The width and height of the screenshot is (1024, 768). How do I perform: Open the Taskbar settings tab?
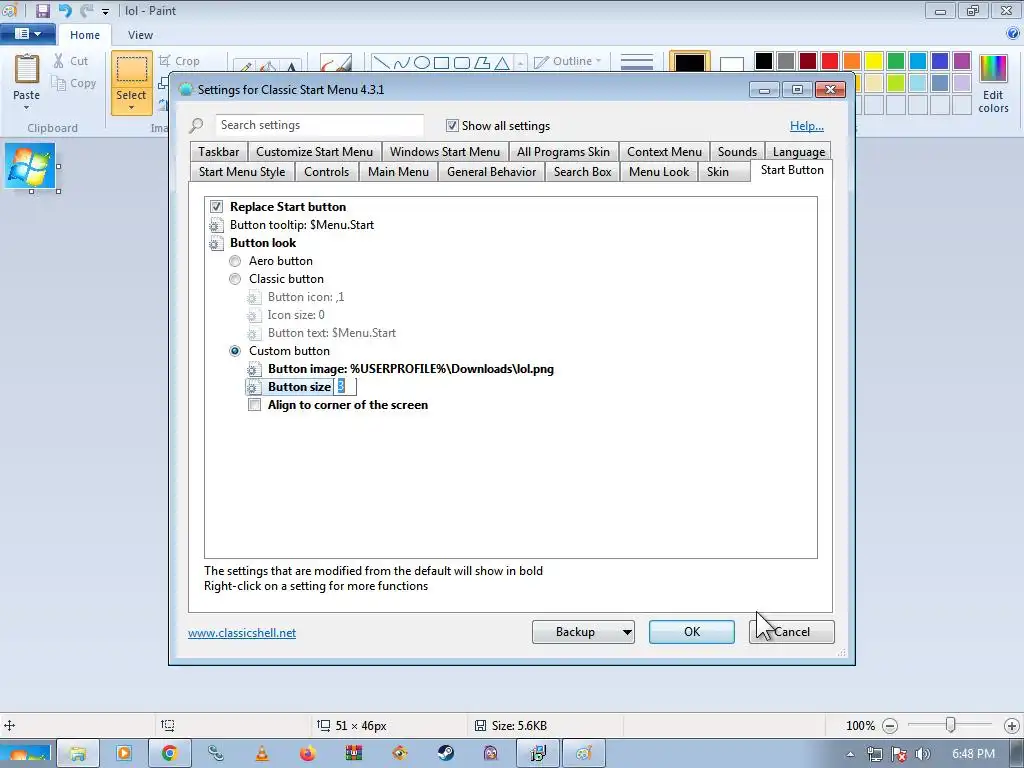(x=219, y=152)
